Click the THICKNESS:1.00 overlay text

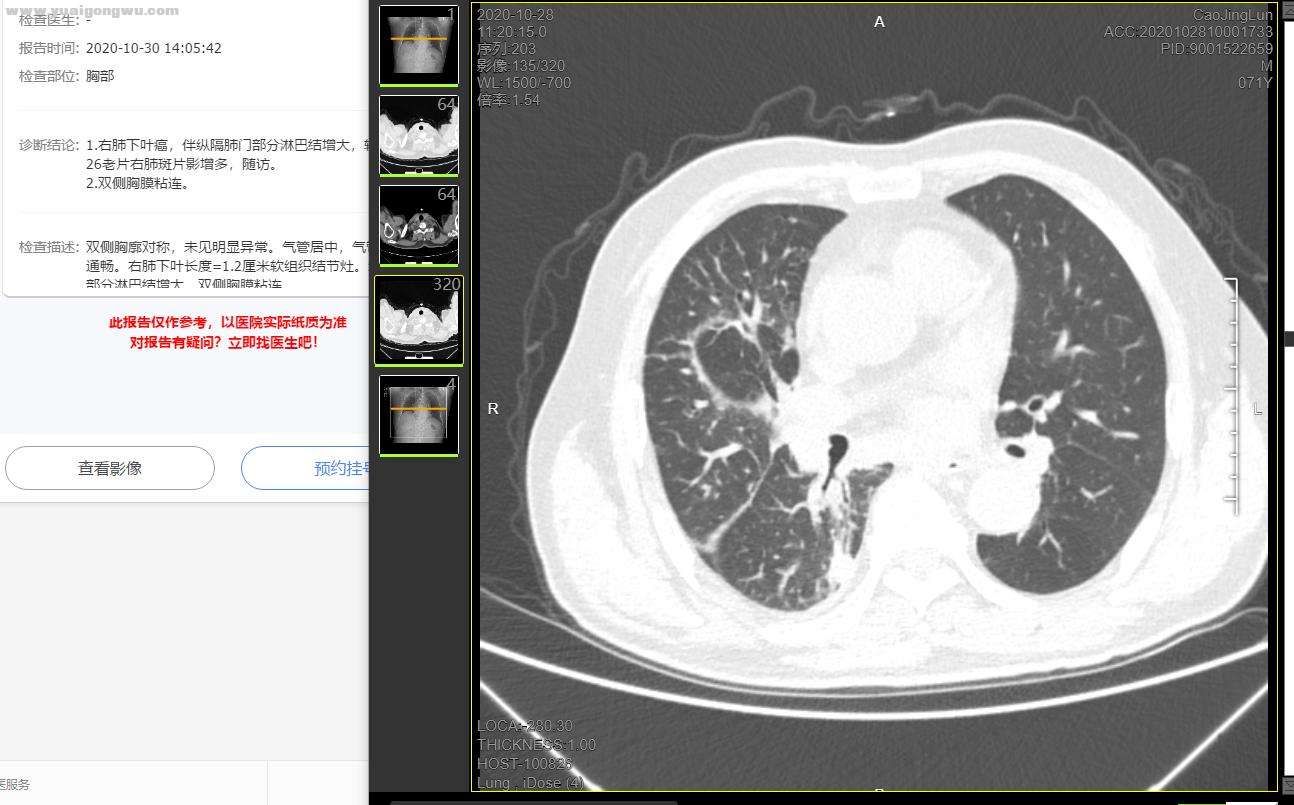click(x=536, y=745)
